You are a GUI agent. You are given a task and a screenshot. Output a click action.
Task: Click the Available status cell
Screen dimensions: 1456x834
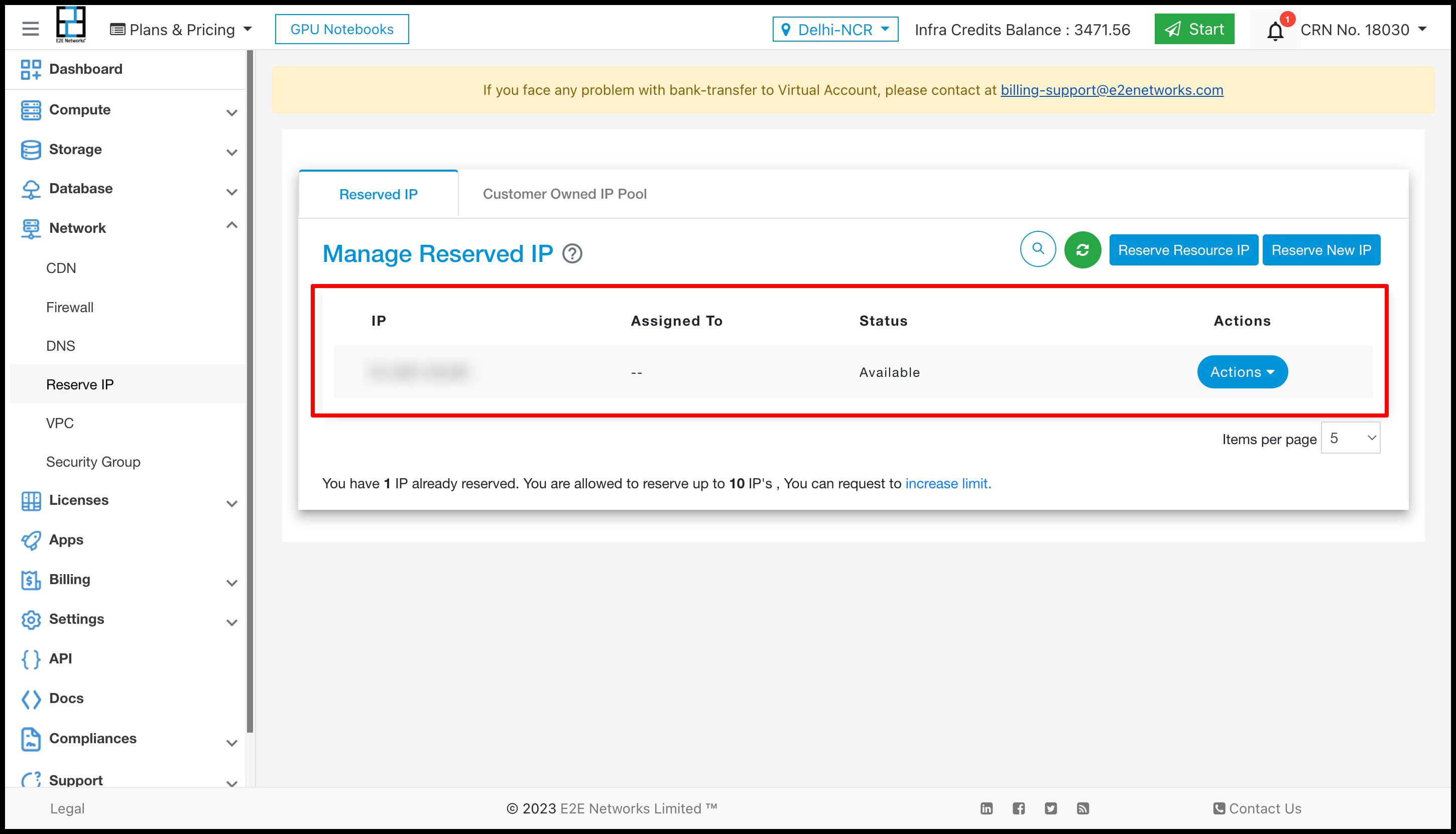[889, 372]
